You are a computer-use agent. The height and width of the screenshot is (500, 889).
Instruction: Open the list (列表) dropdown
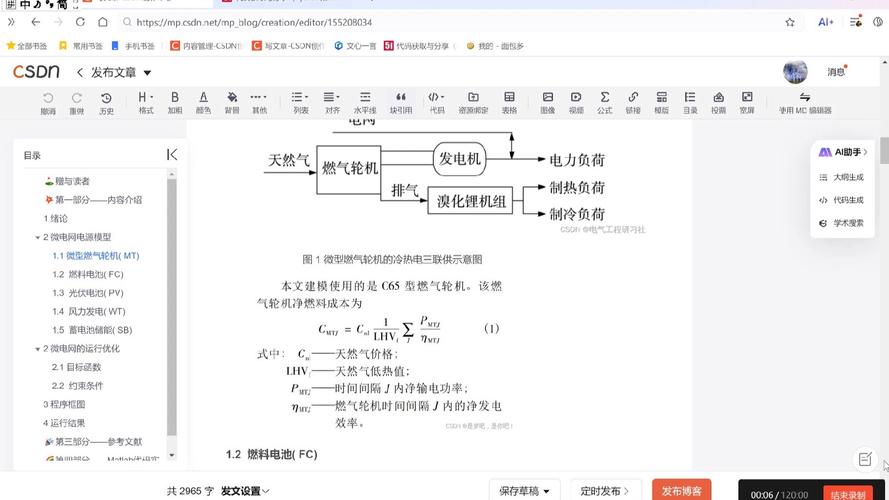(300, 103)
